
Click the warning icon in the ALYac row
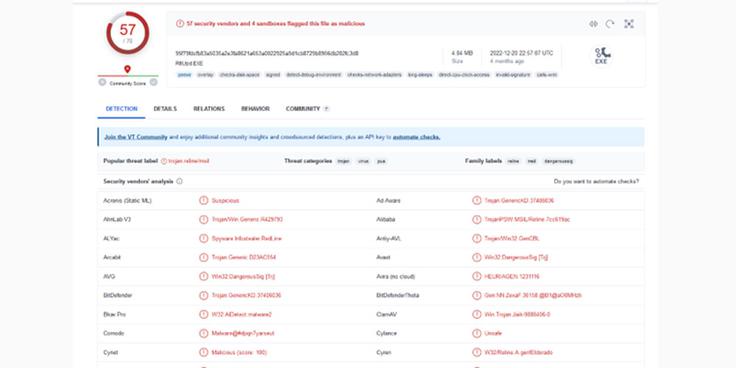point(203,238)
